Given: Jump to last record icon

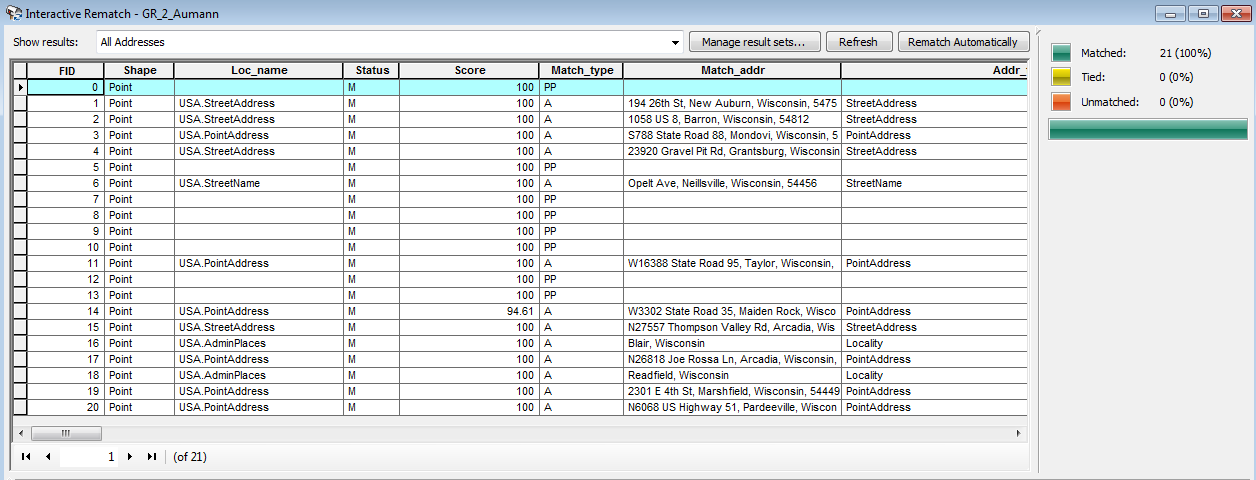Looking at the screenshot, I should coord(152,456).
